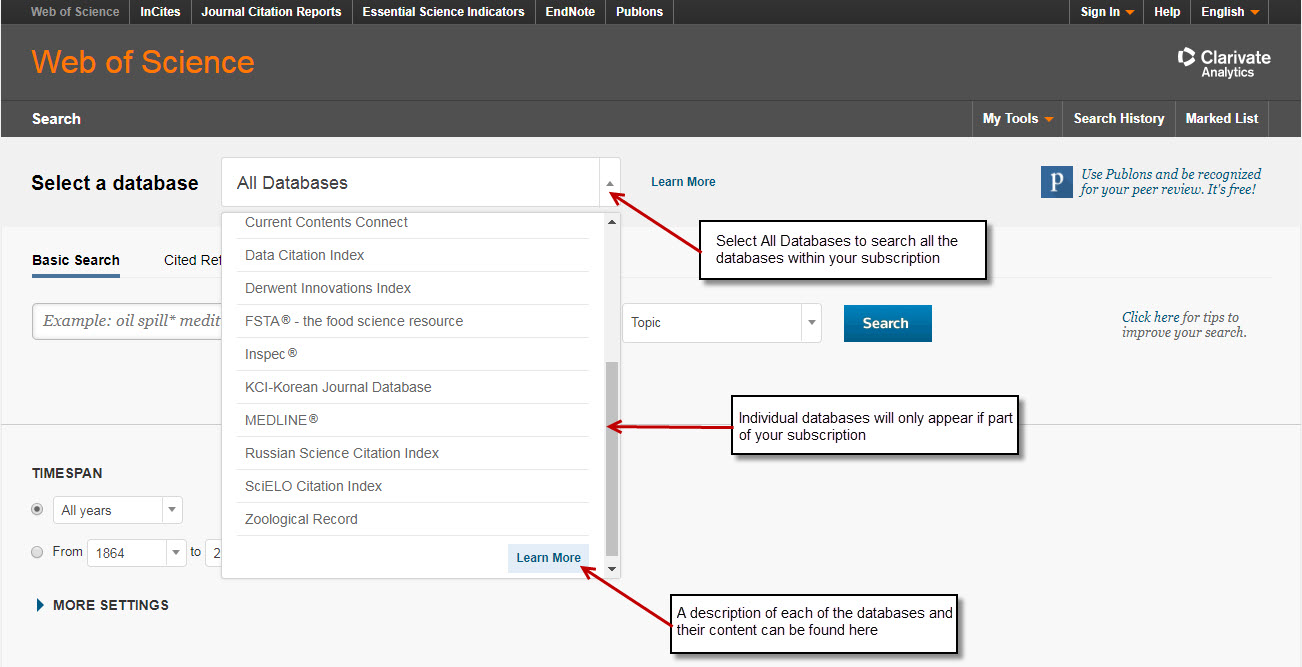Click the search example input field
Screen dimensions: 1302x667
(x=130, y=322)
